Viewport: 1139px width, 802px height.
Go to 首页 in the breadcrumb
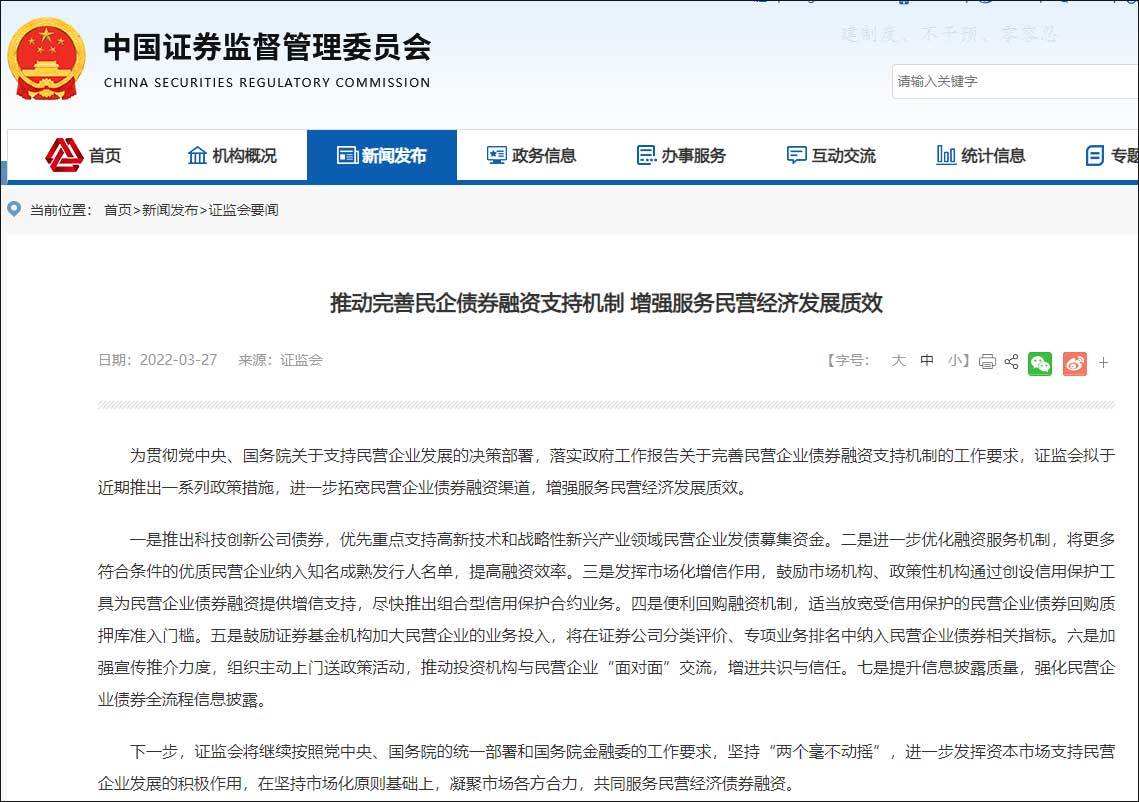click(x=118, y=210)
